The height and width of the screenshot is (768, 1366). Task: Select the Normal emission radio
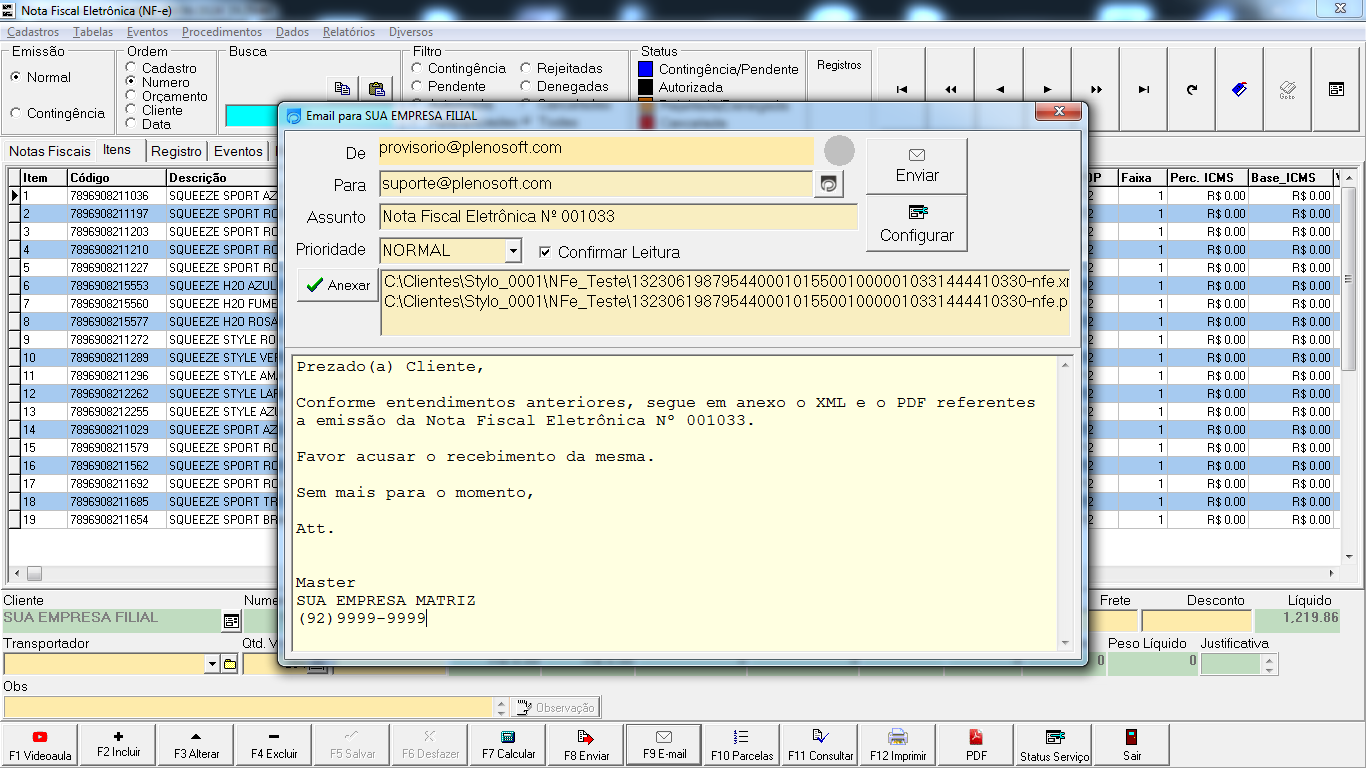click(x=41, y=77)
